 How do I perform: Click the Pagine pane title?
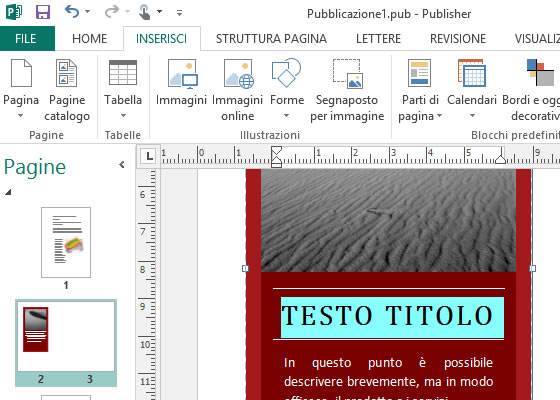[35, 167]
